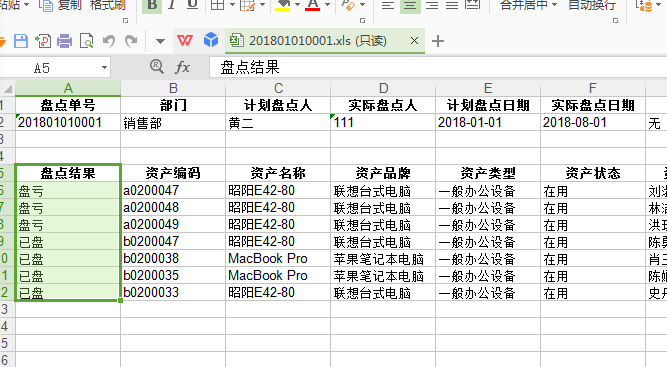Align text to the left
This screenshot has height=367, width=667.
388,5
